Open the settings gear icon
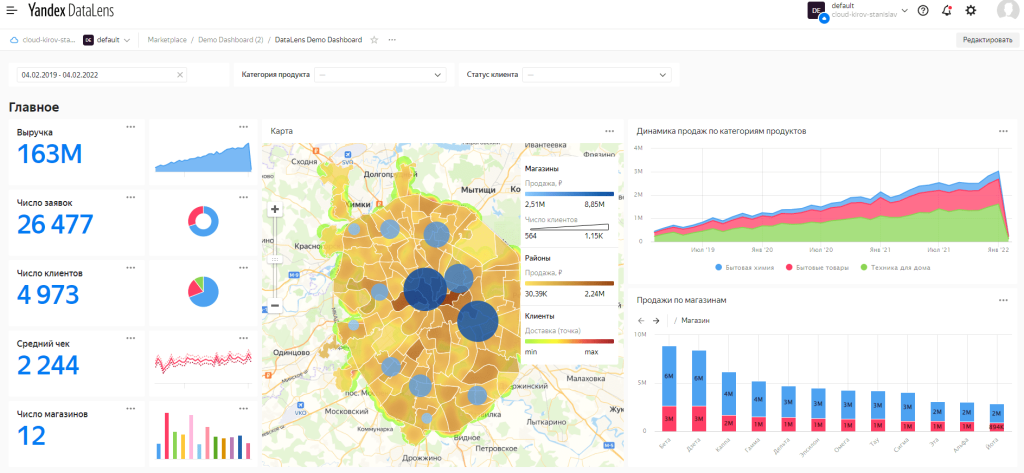The height and width of the screenshot is (473, 1024). (970, 10)
